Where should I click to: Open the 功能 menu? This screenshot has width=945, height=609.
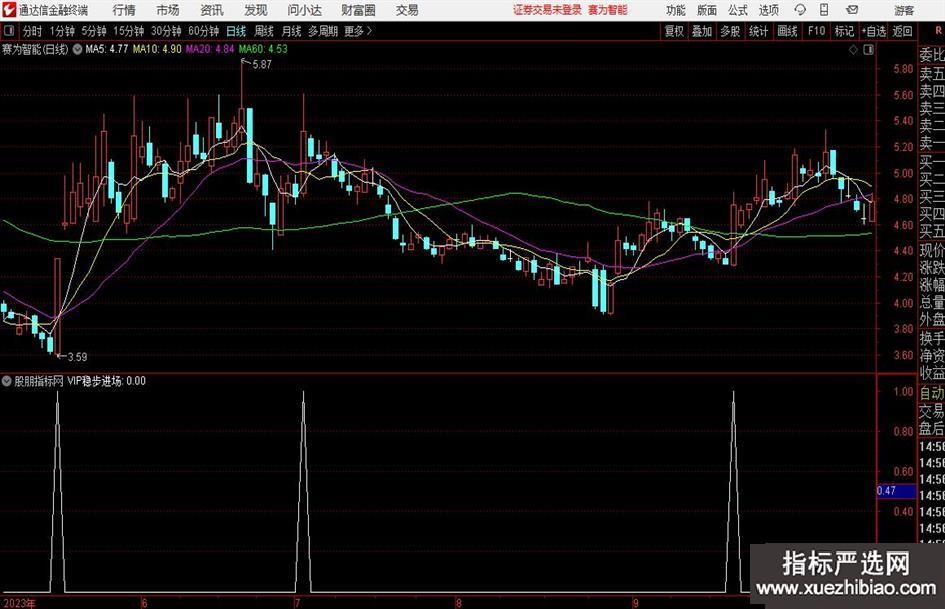coord(676,10)
